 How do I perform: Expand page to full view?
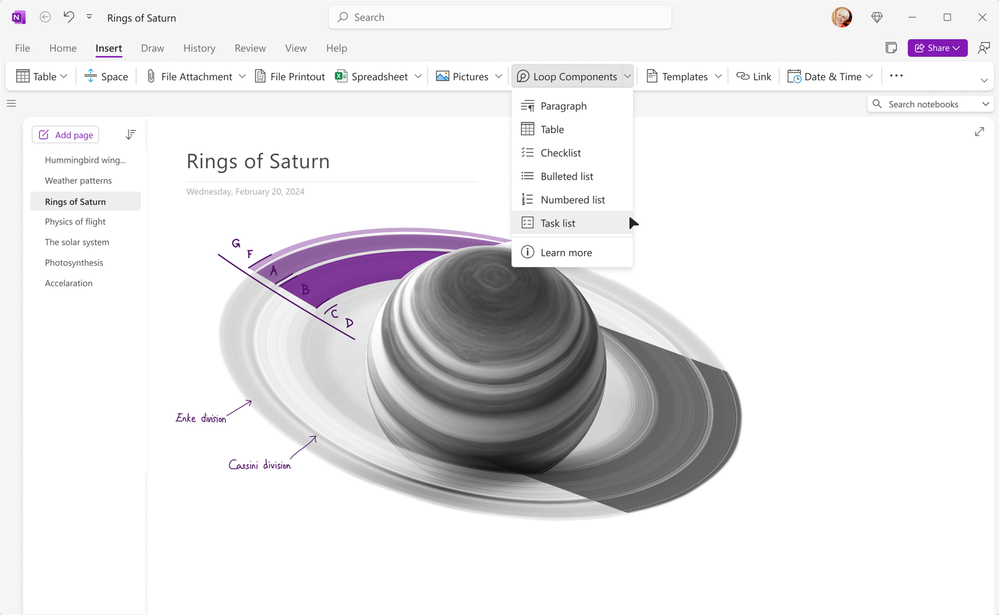pos(979,132)
